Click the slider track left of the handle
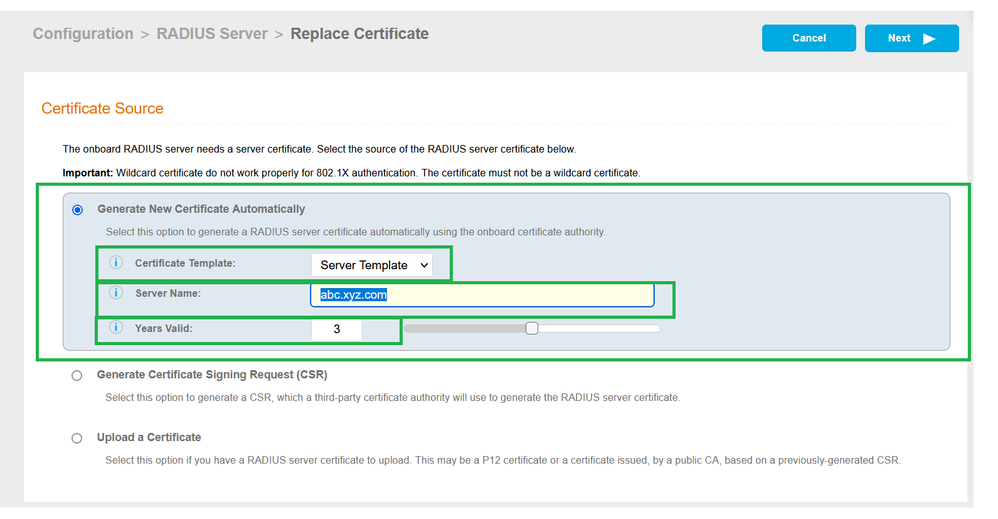This screenshot has height=519, width=998. (460, 328)
